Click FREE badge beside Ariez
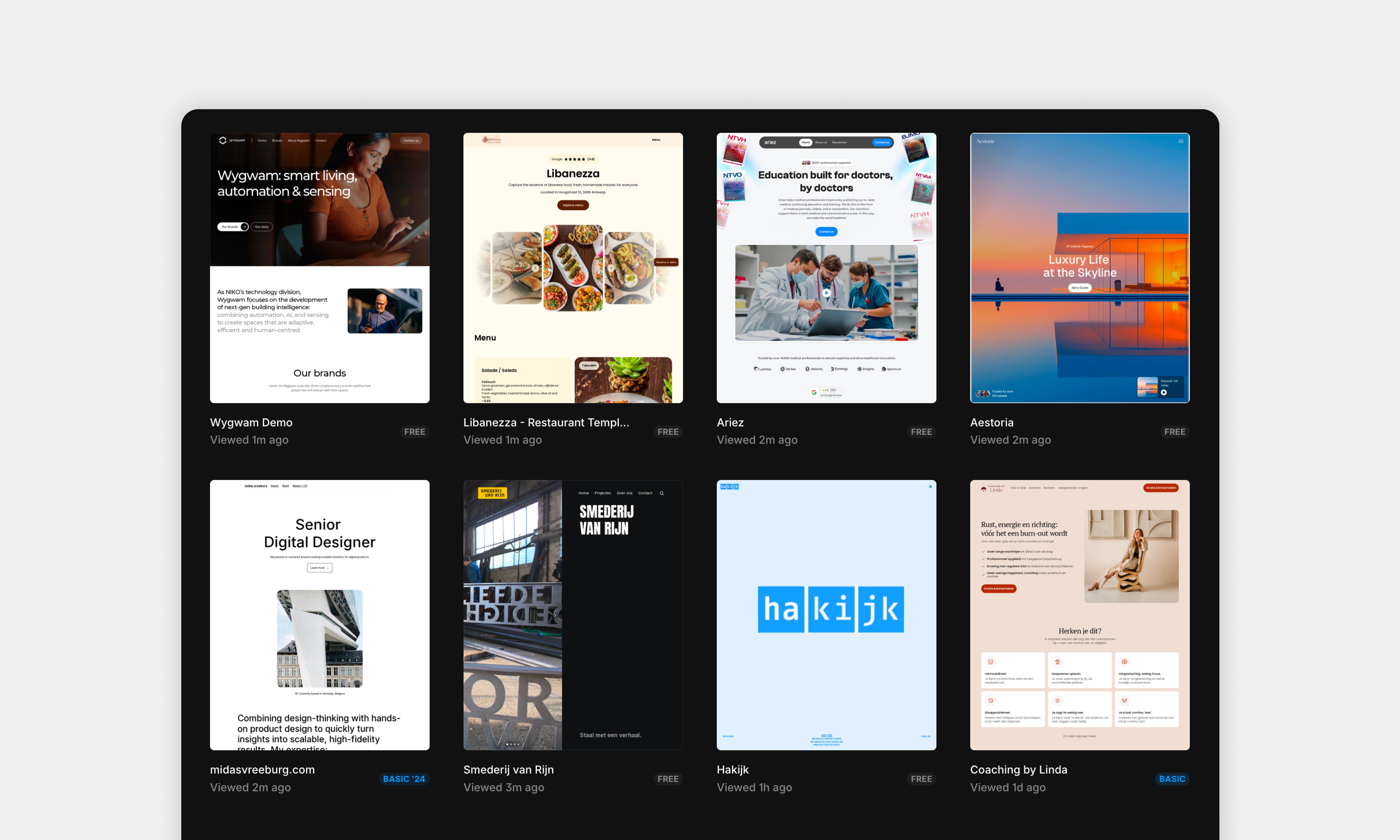Screen dimensions: 1400x840 coord(921,432)
